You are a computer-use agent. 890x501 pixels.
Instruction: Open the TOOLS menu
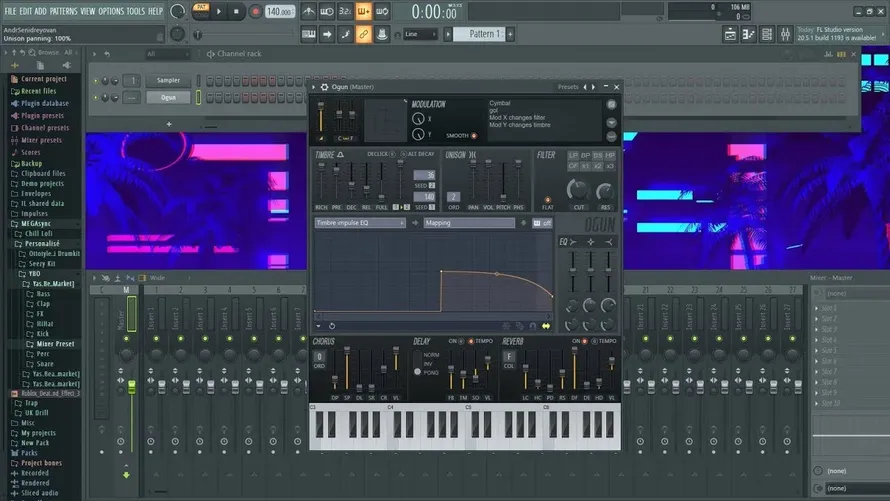point(135,11)
